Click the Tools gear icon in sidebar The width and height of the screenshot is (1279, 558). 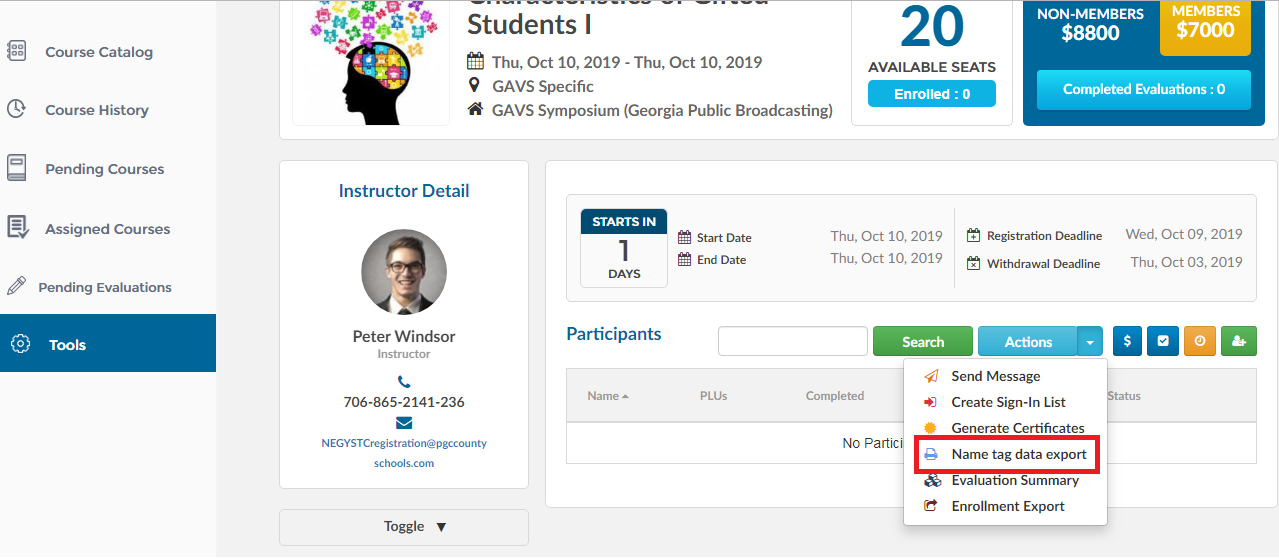pos(20,344)
